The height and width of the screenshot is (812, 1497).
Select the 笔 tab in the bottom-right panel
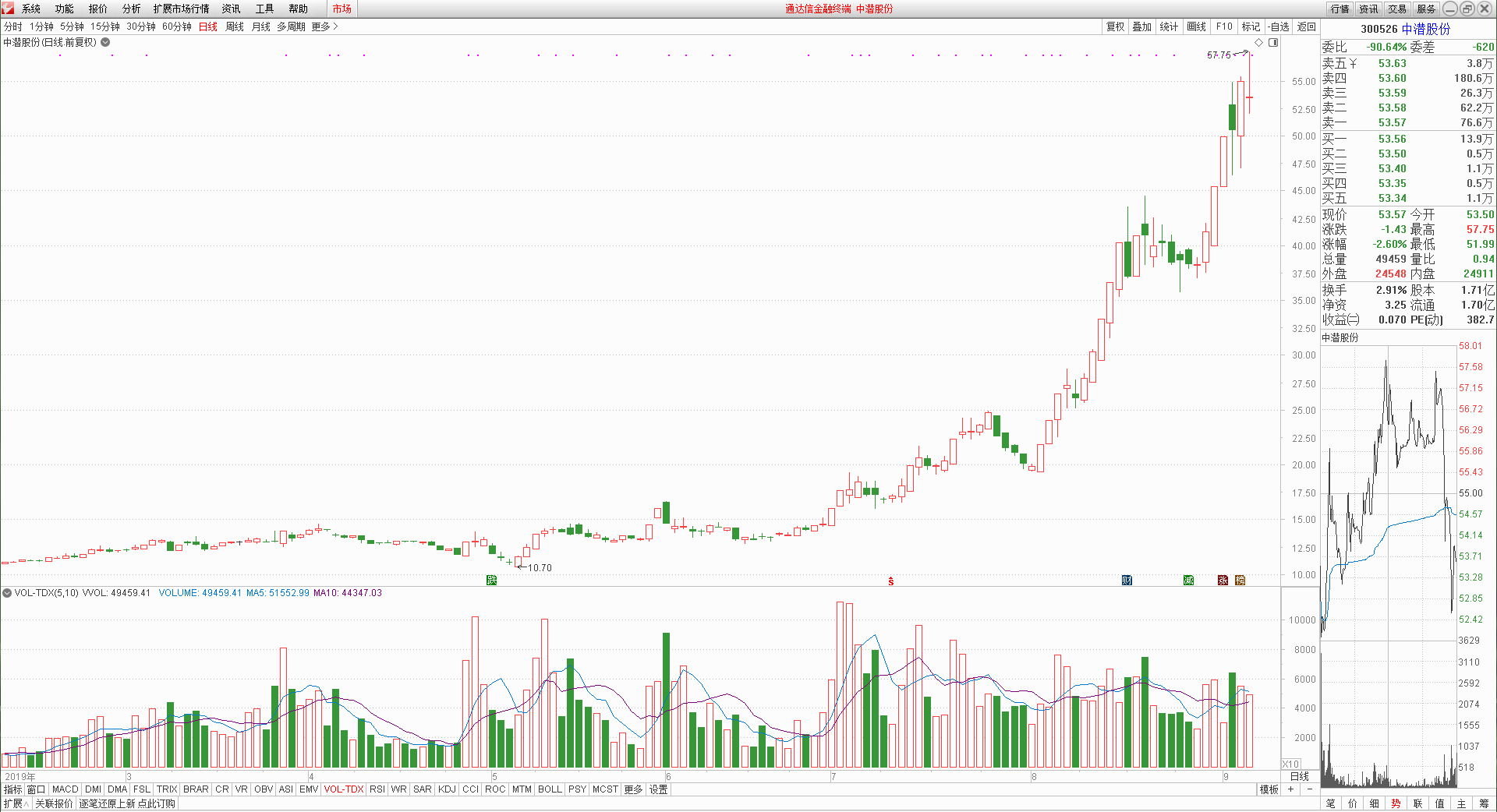(1330, 803)
